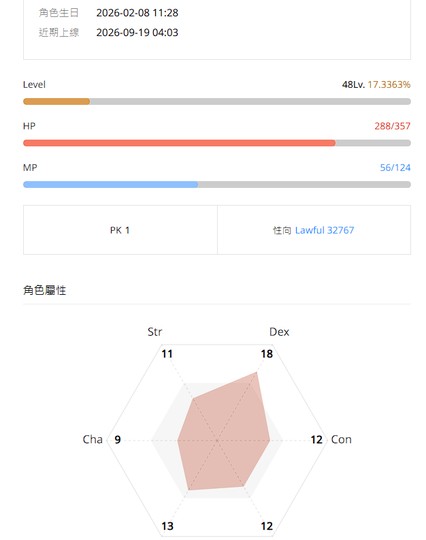
Task: Click the 288/357 HP value text
Action: click(x=392, y=126)
